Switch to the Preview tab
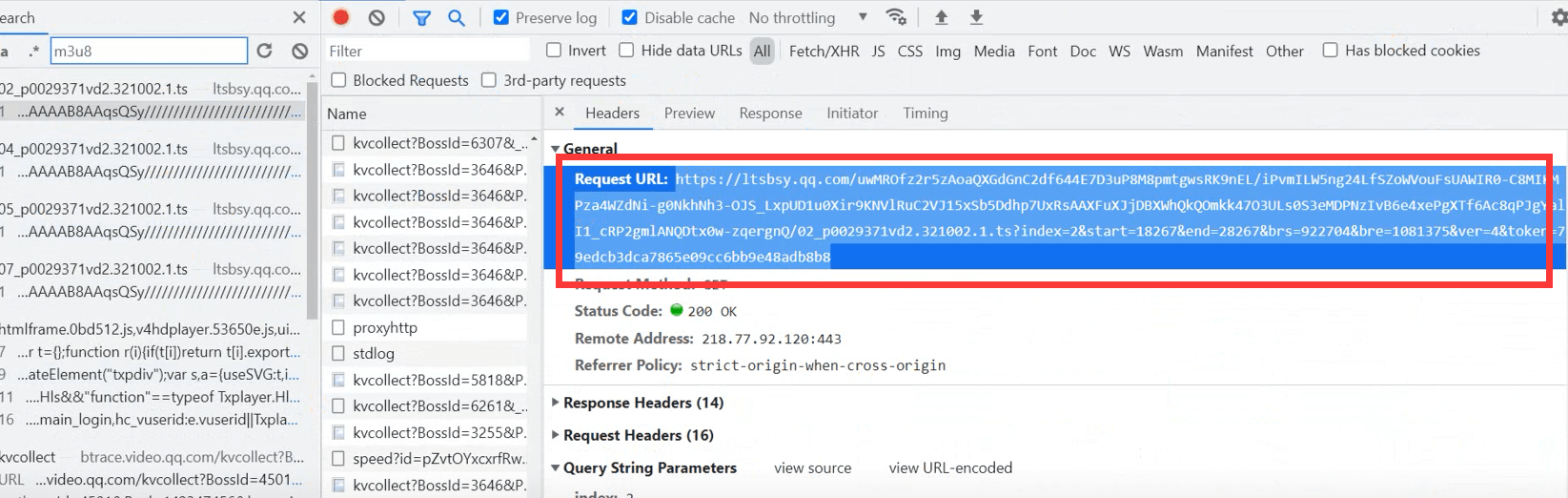Viewport: 1568px width, 498px height. pyautogui.click(x=689, y=113)
